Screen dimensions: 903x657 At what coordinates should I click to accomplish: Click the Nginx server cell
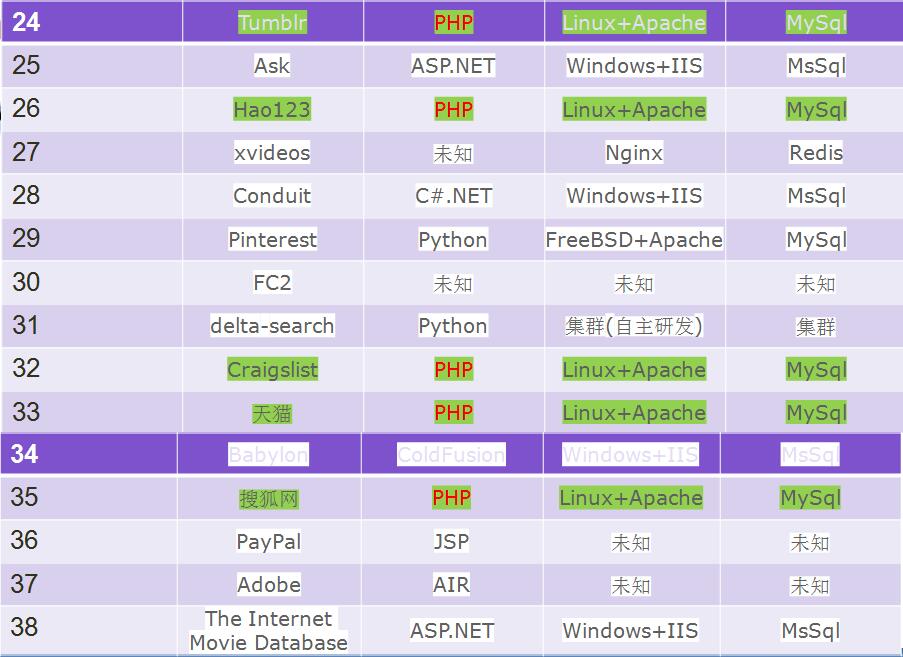[x=634, y=153]
